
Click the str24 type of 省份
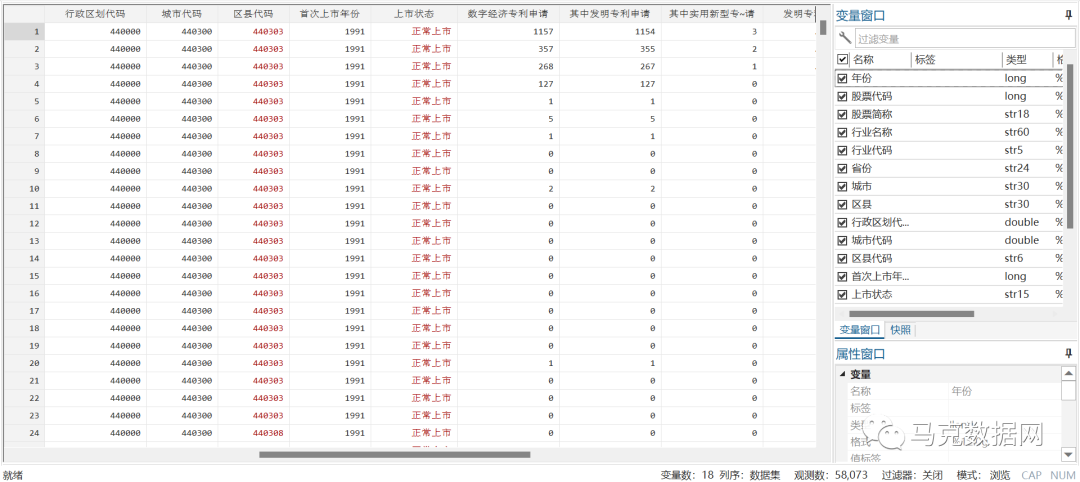1017,168
